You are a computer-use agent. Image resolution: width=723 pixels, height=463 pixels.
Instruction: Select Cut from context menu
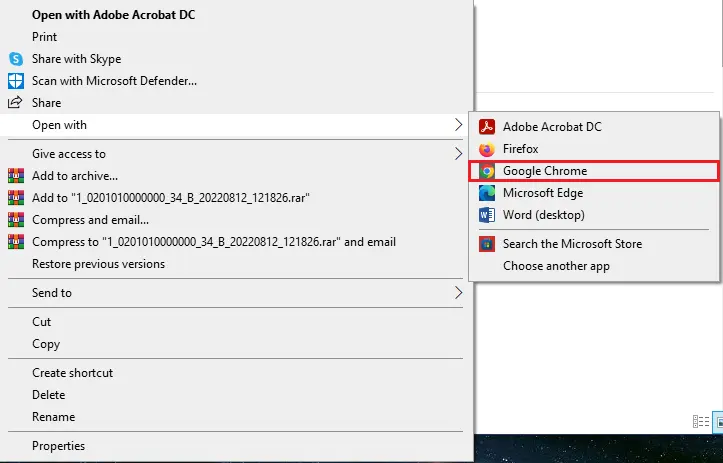[x=235, y=322]
